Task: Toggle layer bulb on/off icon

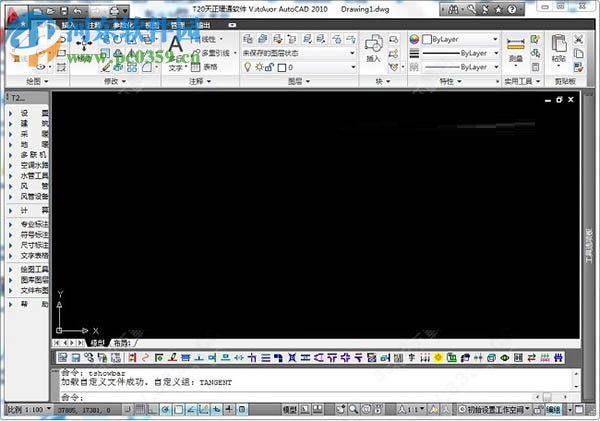Action: click(x=248, y=67)
